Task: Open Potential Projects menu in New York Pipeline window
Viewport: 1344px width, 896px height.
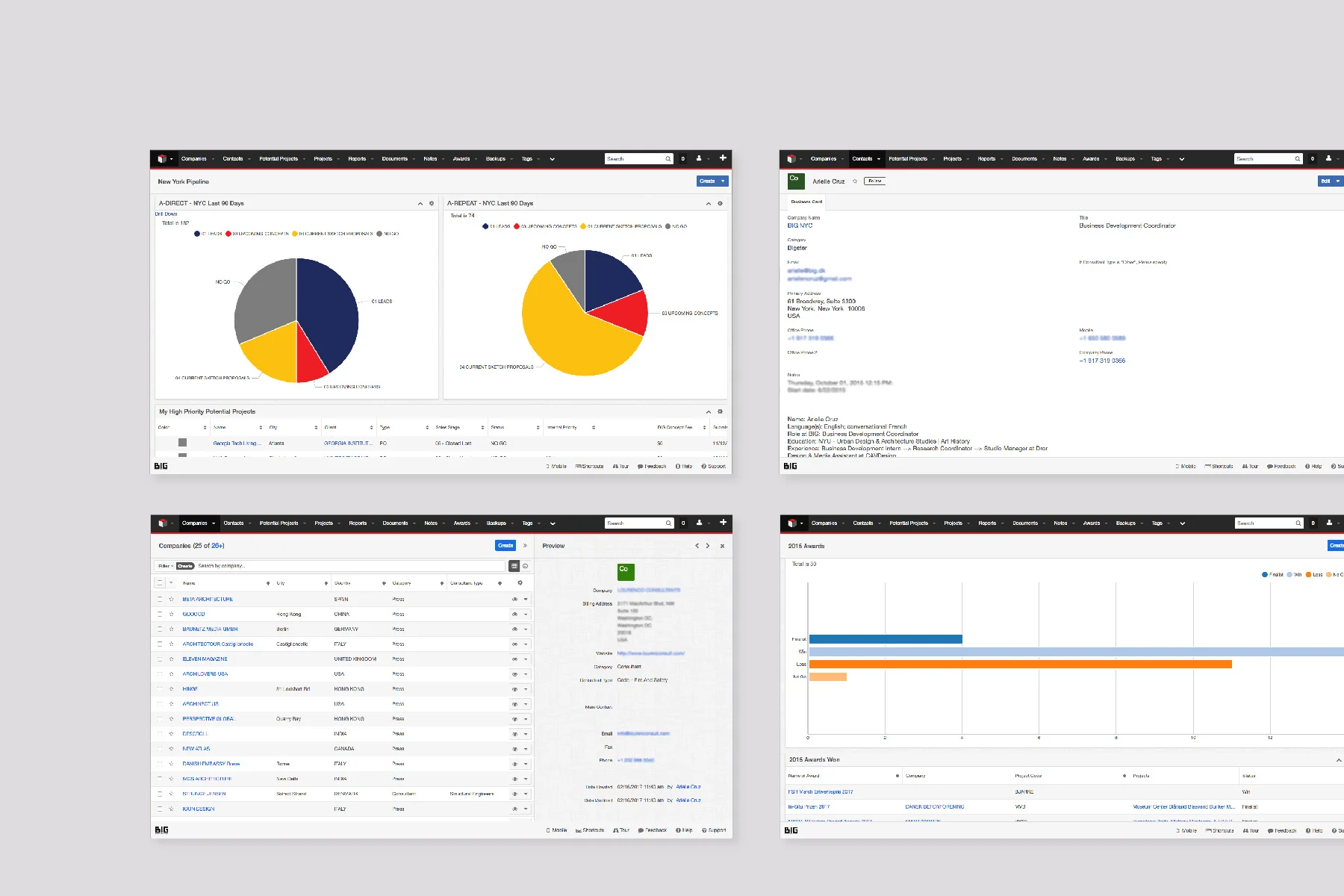Action: [279, 159]
